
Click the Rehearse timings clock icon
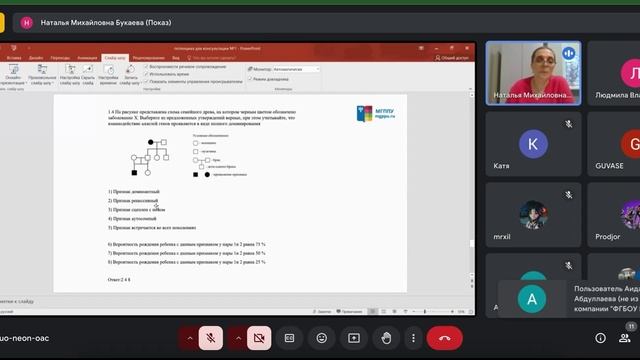[x=108, y=75]
